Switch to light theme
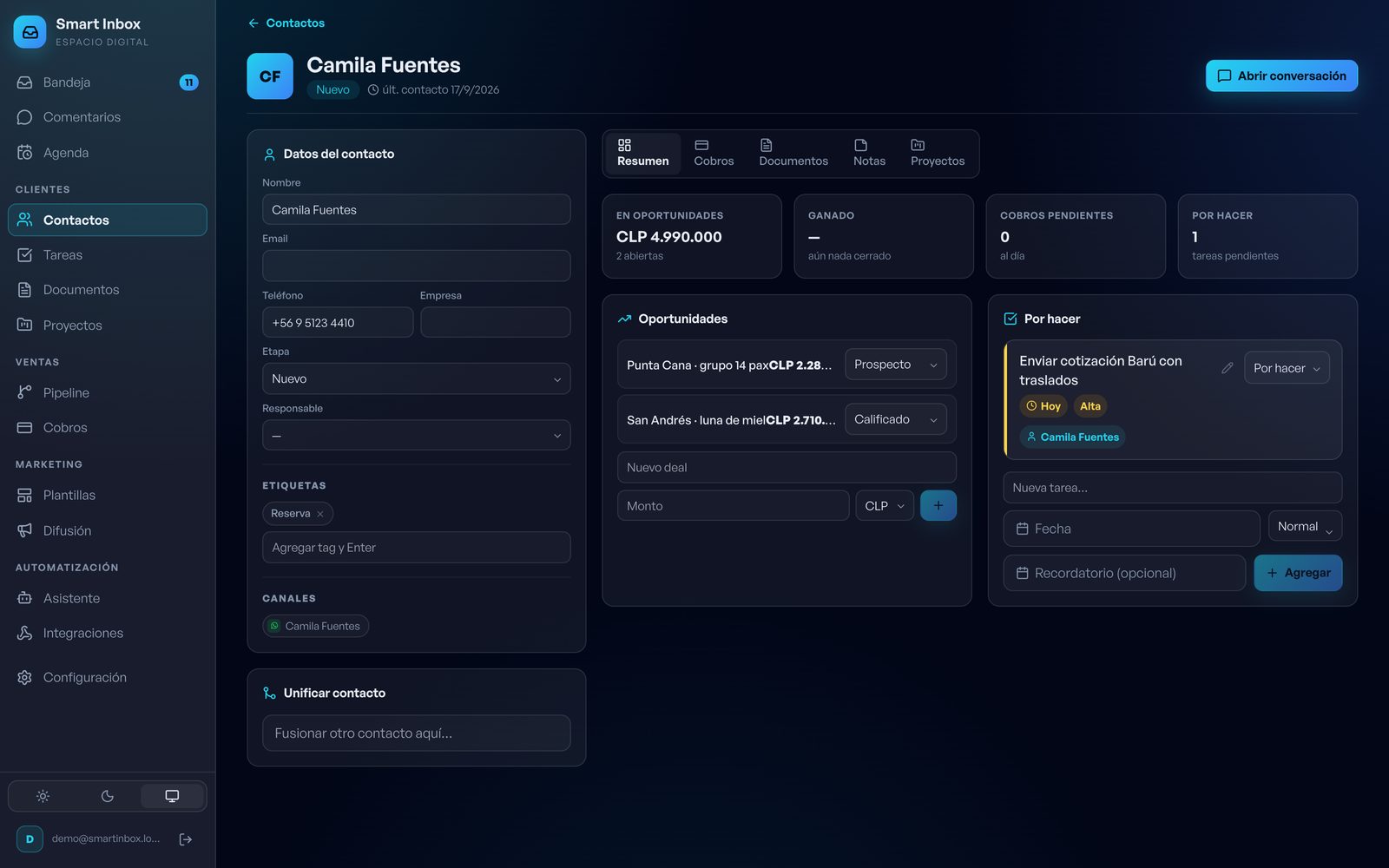This screenshot has width=1389, height=868. (43, 797)
